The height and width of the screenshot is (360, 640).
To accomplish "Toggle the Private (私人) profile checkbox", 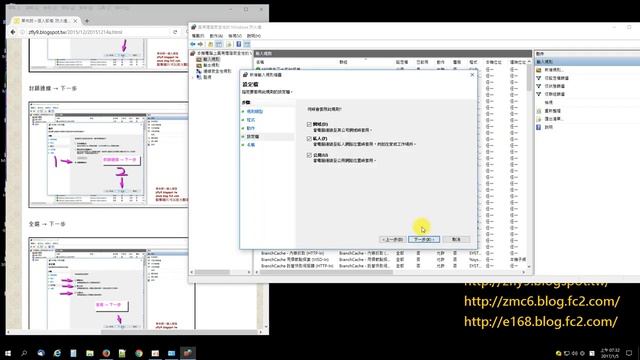I will click(309, 139).
